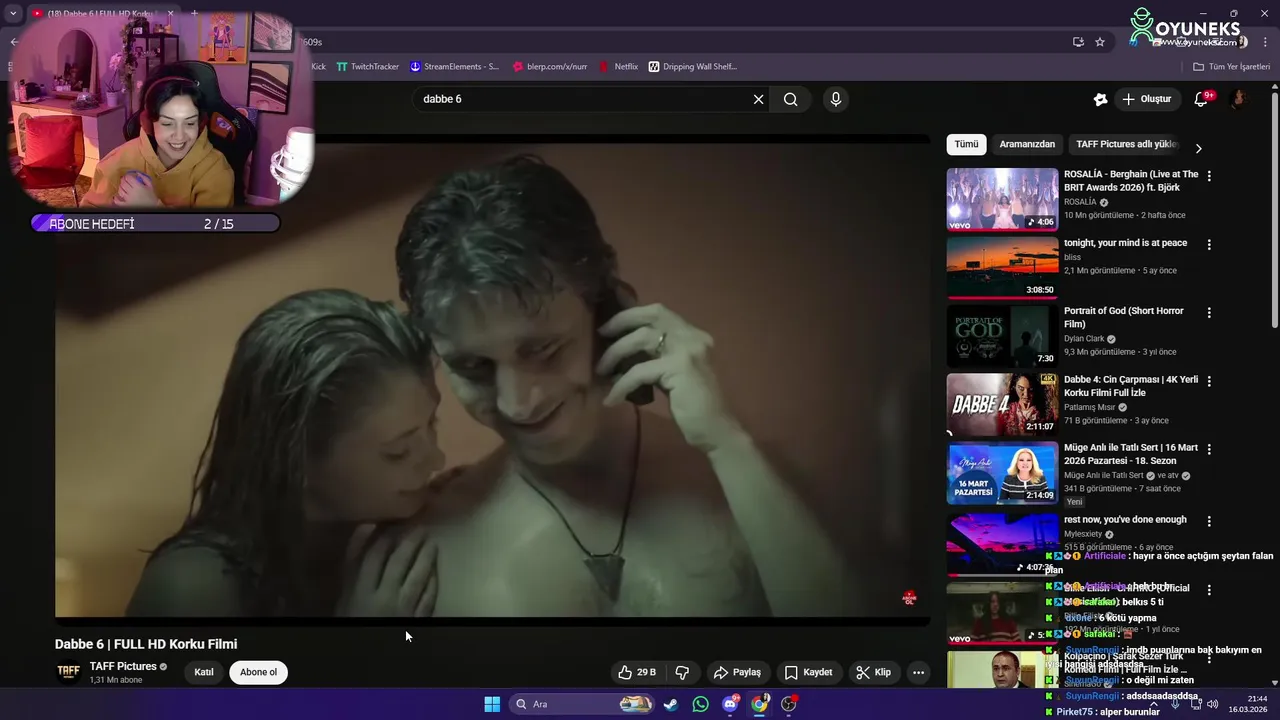Open the Dripping Wall Shelf bookmark
Image resolution: width=1280 pixels, height=720 pixels.
(x=693, y=66)
